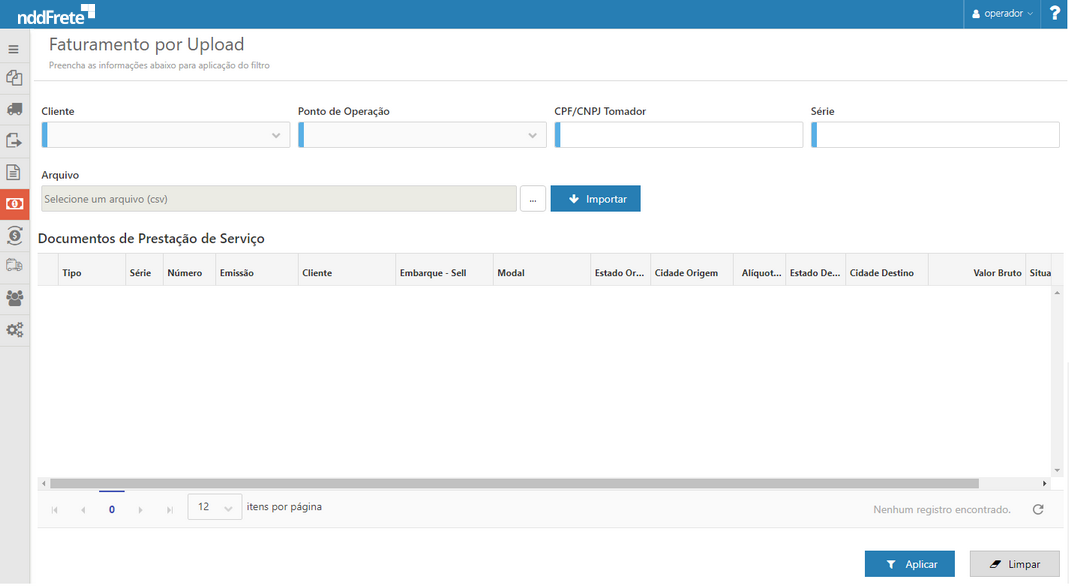Open the users group sidebar icon
The width and height of the screenshot is (1069, 586).
coord(14,298)
